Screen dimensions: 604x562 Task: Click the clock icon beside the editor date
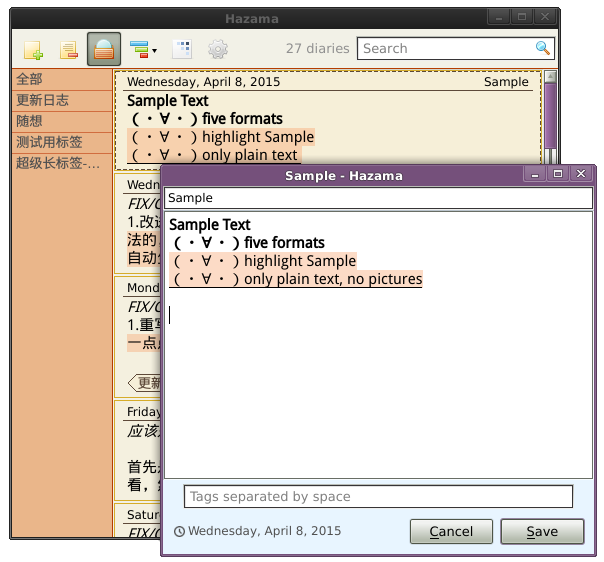179,532
